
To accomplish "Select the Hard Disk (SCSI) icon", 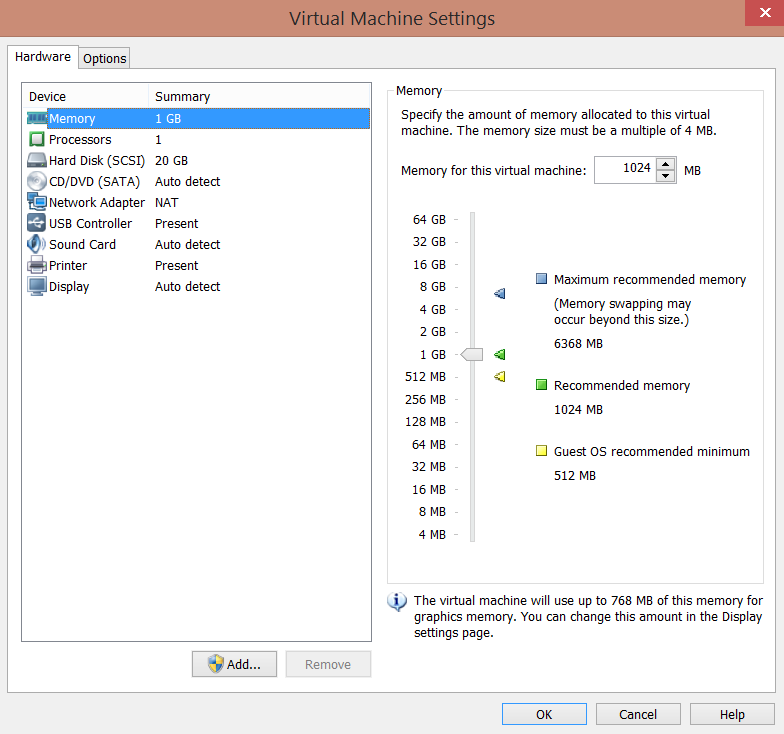I will [37, 160].
